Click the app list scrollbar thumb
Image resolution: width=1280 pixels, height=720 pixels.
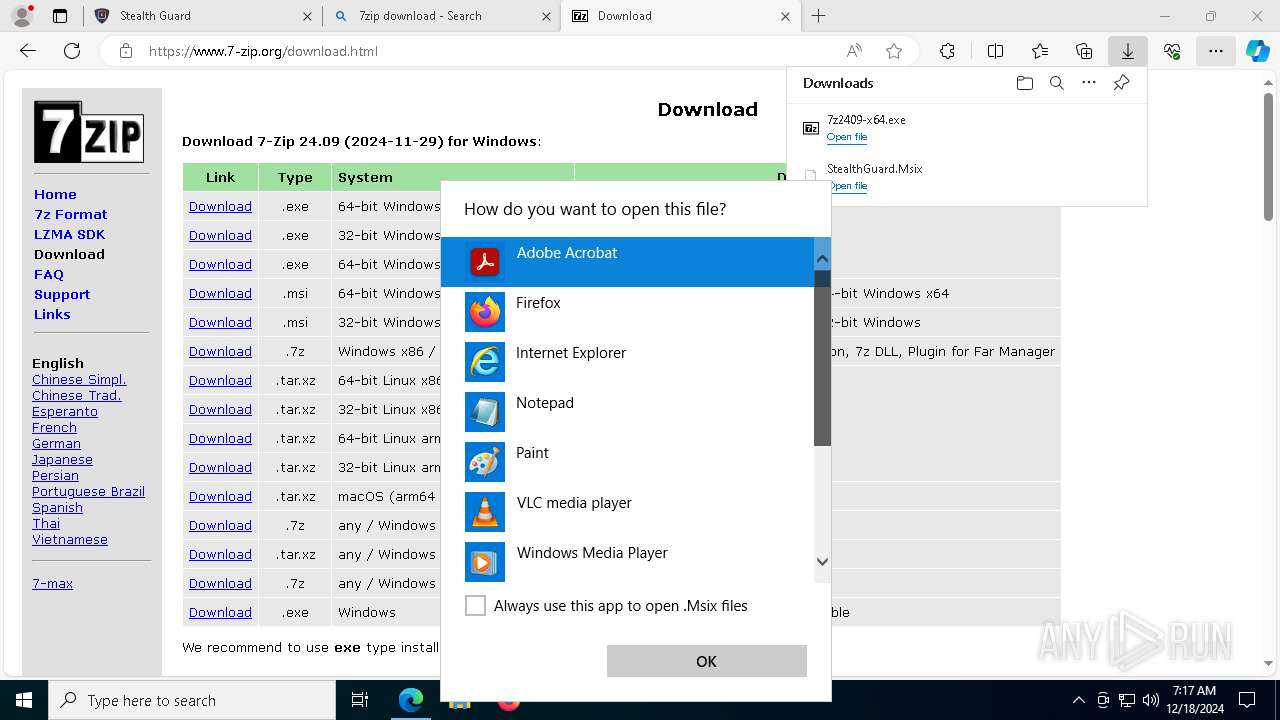tap(822, 357)
